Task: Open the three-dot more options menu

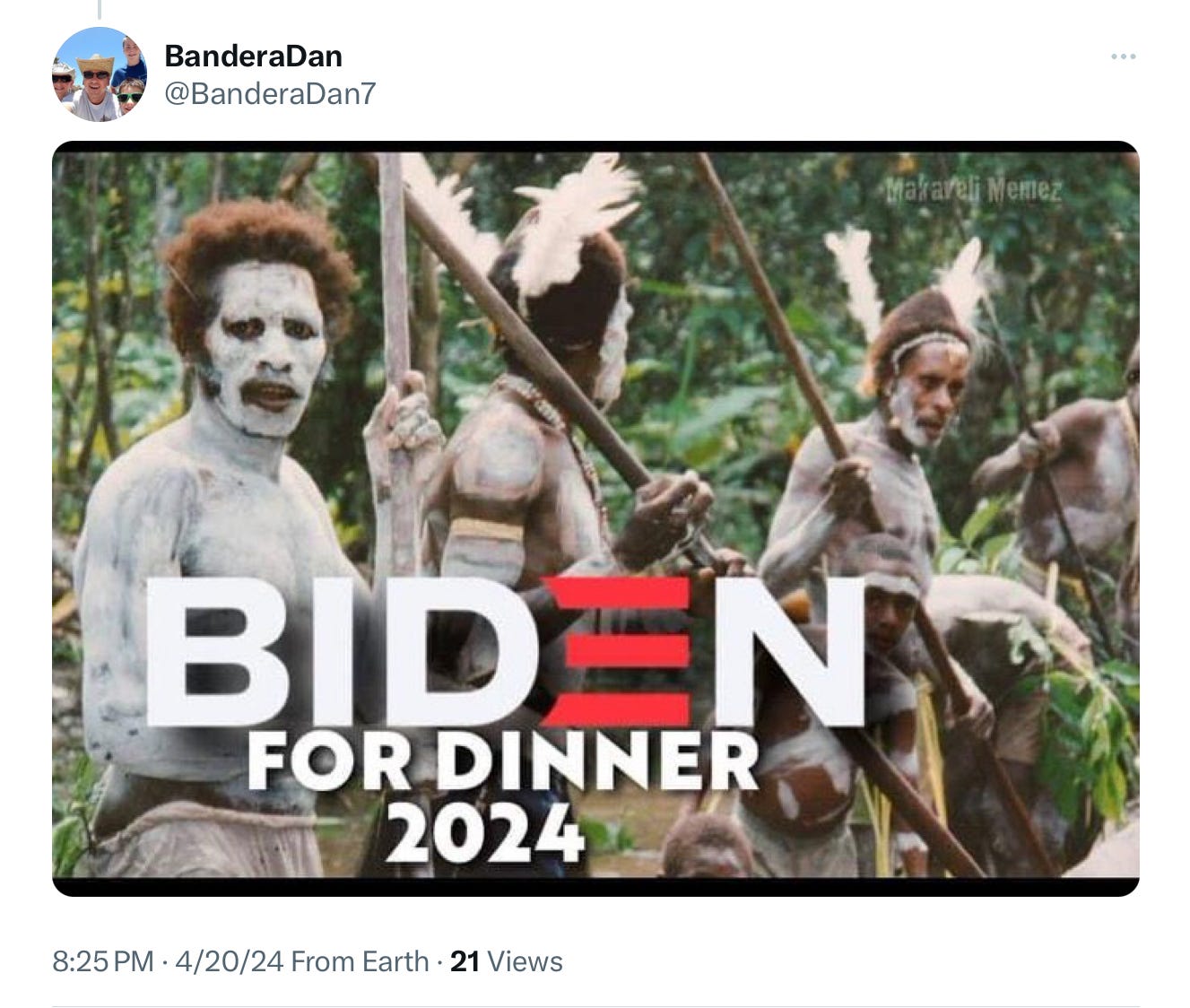Action: pyautogui.click(x=1123, y=56)
